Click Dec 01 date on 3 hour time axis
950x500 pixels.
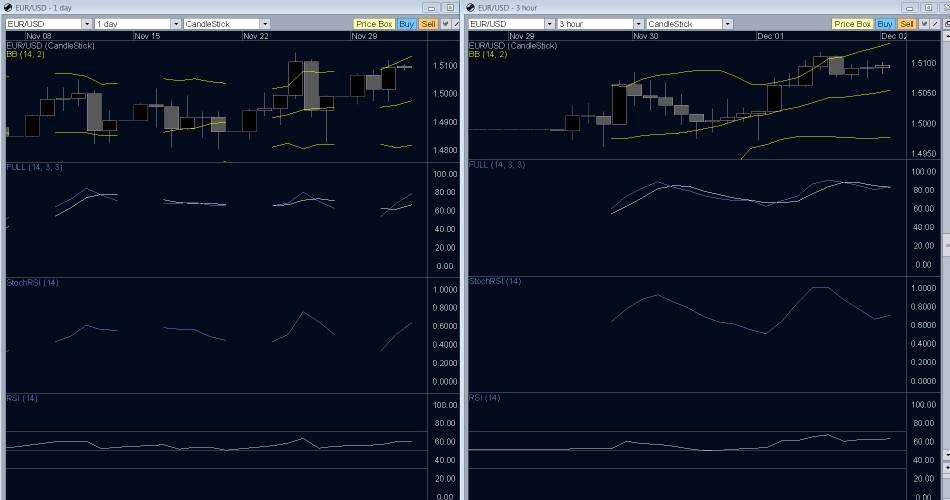(770, 36)
